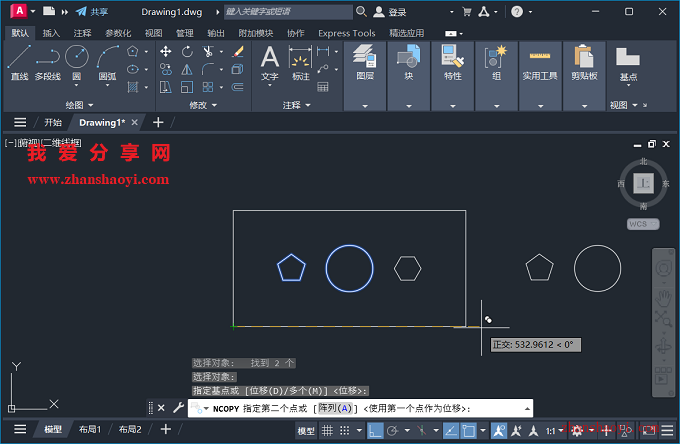Toggle polar tracking in status bar
The width and height of the screenshot is (680, 444).
click(x=392, y=431)
